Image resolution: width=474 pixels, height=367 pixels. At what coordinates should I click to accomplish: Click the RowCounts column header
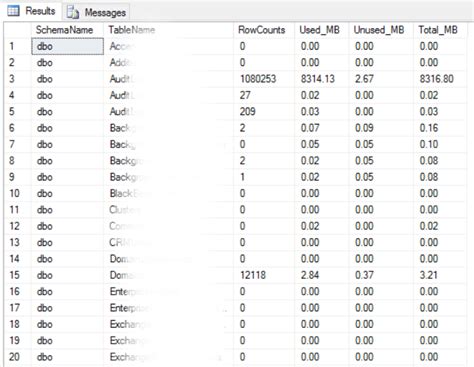(x=264, y=30)
